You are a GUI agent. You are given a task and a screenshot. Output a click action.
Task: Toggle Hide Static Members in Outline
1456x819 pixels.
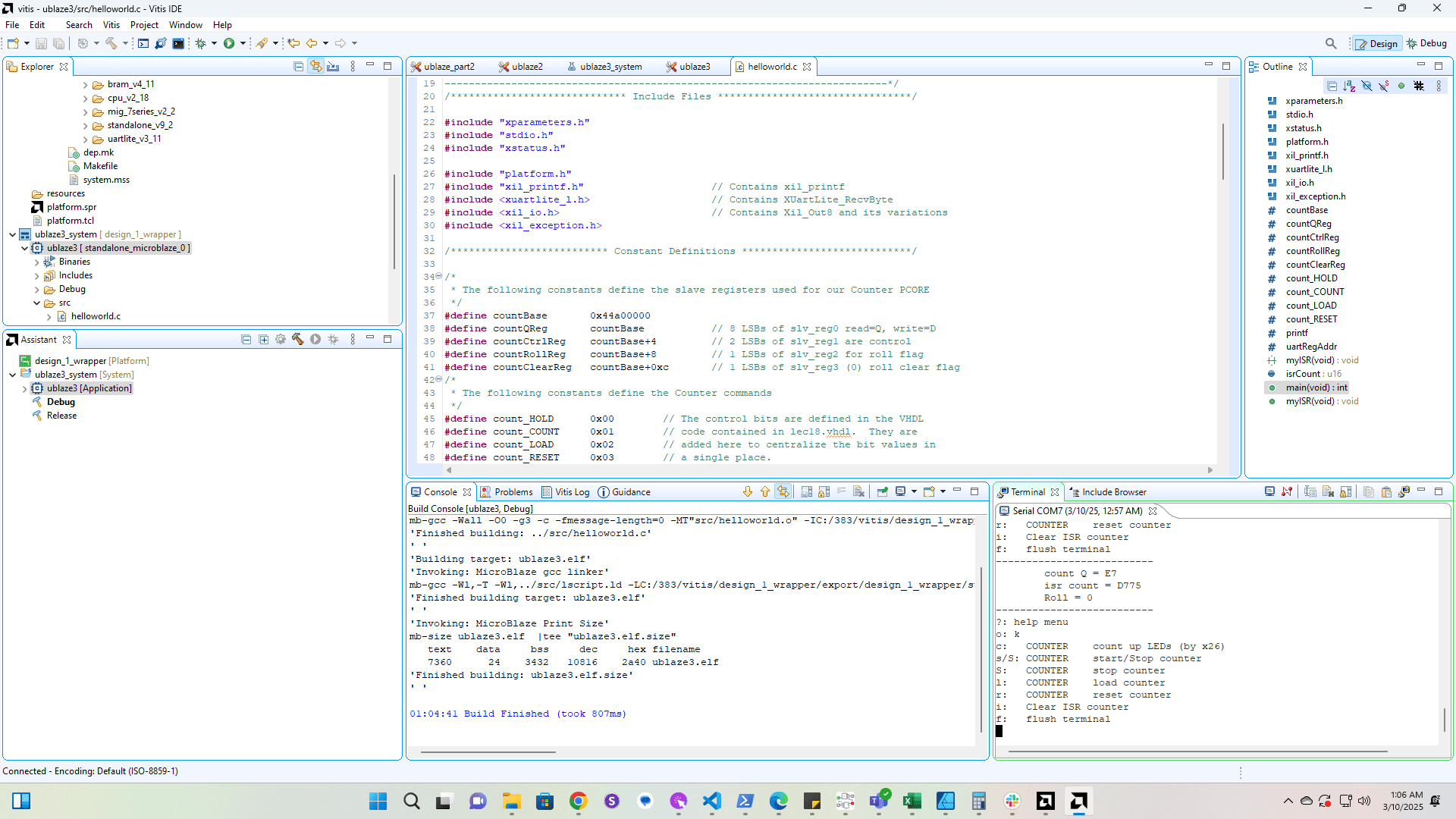1384,86
